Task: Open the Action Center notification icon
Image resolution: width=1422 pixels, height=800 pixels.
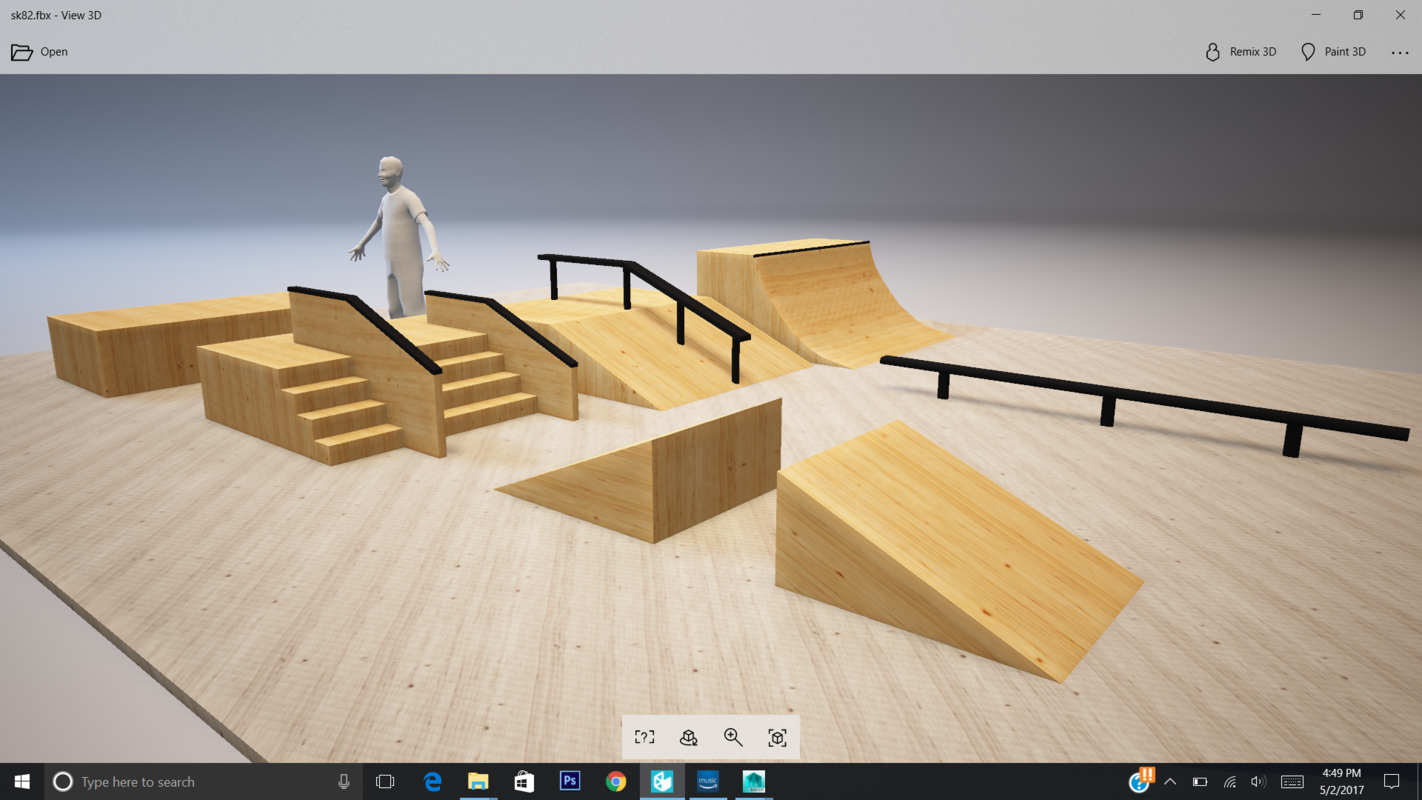Action: [x=1392, y=781]
